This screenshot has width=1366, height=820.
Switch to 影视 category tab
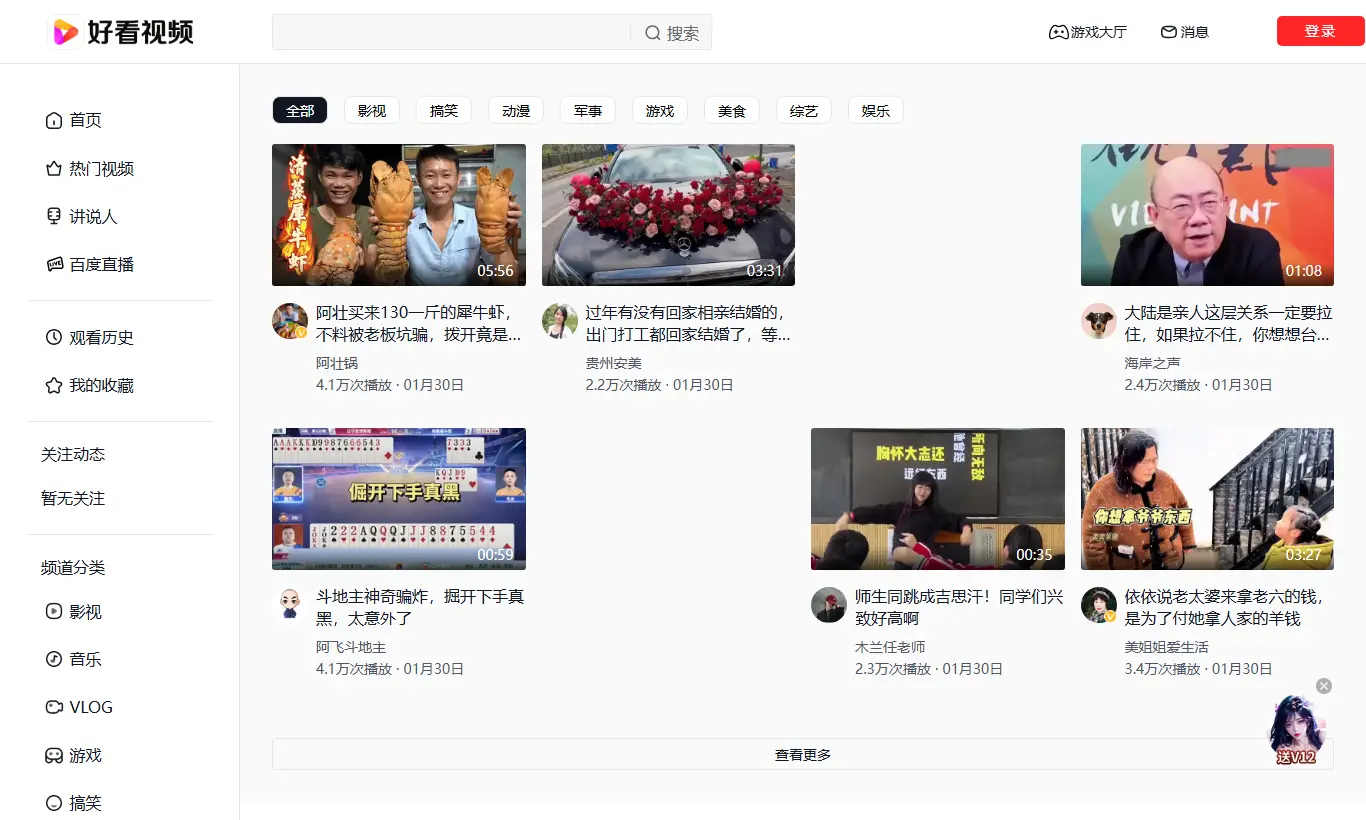[372, 111]
